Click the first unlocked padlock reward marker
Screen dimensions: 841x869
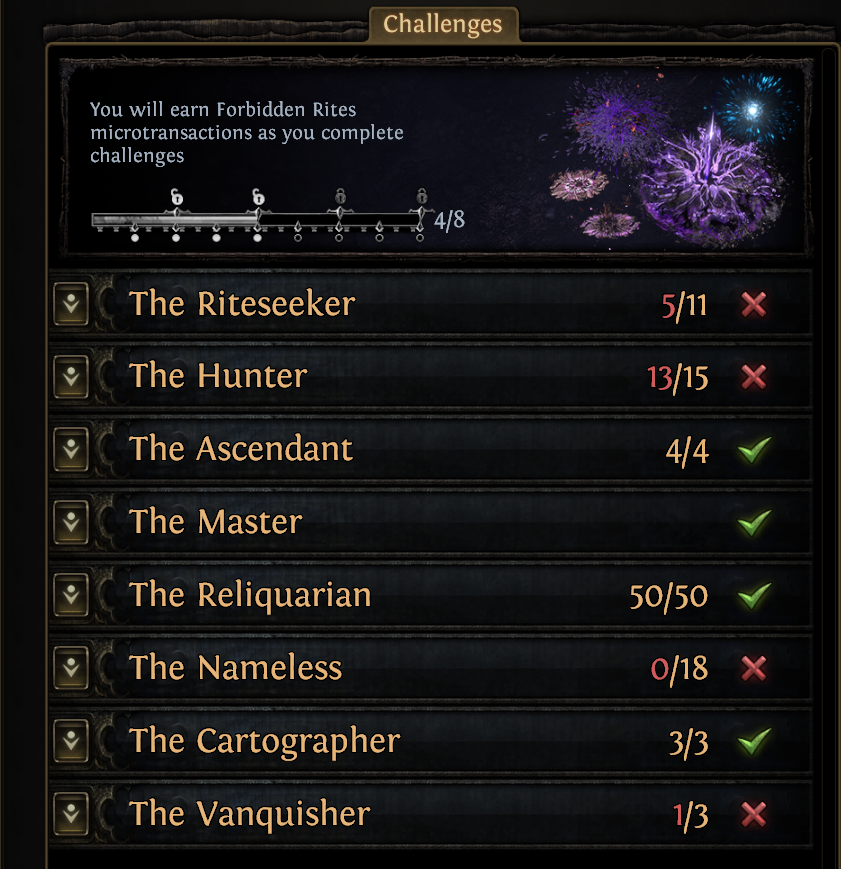click(176, 197)
